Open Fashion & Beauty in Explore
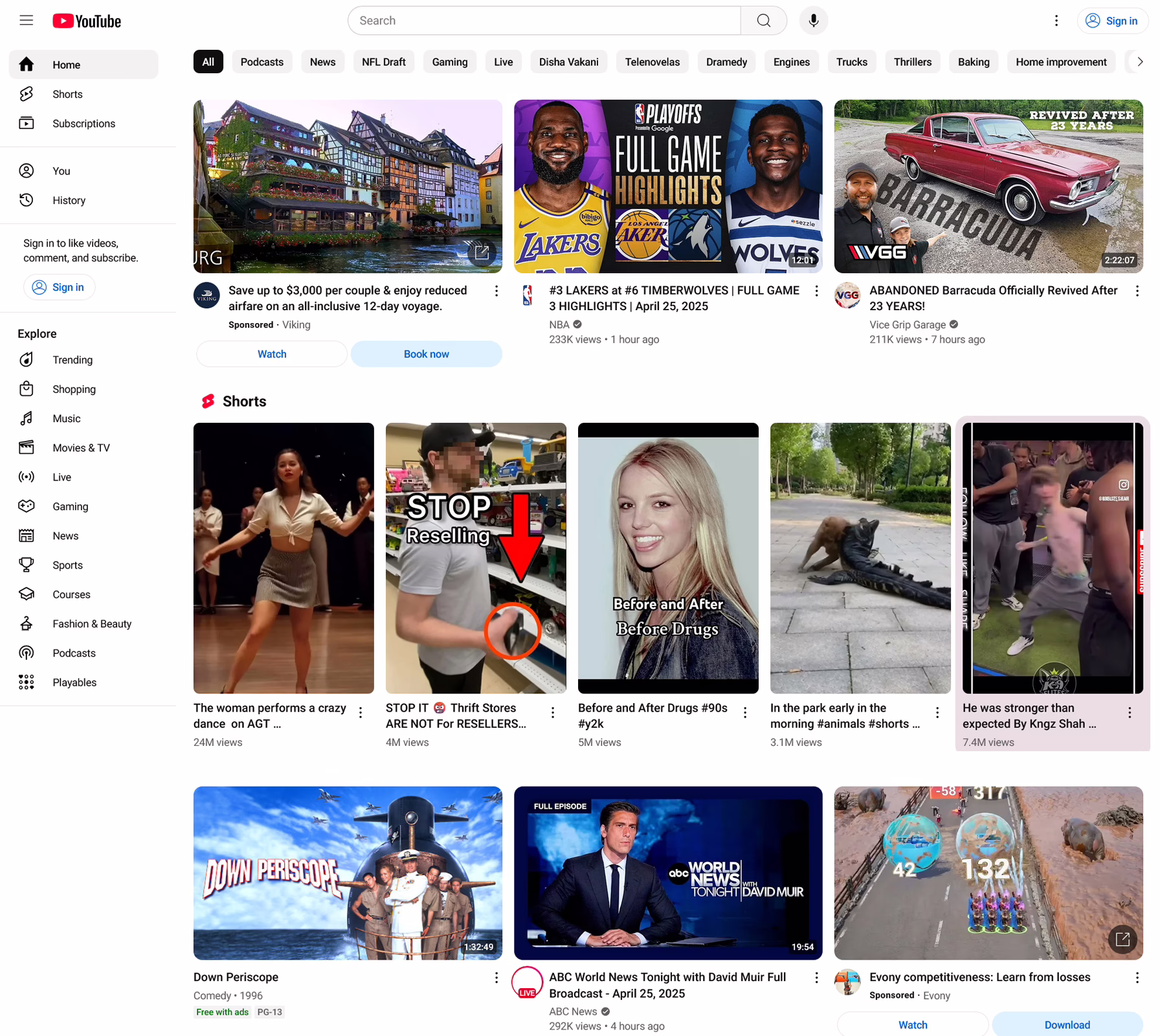Screen dimensions: 1160x1036 pos(84,624)
